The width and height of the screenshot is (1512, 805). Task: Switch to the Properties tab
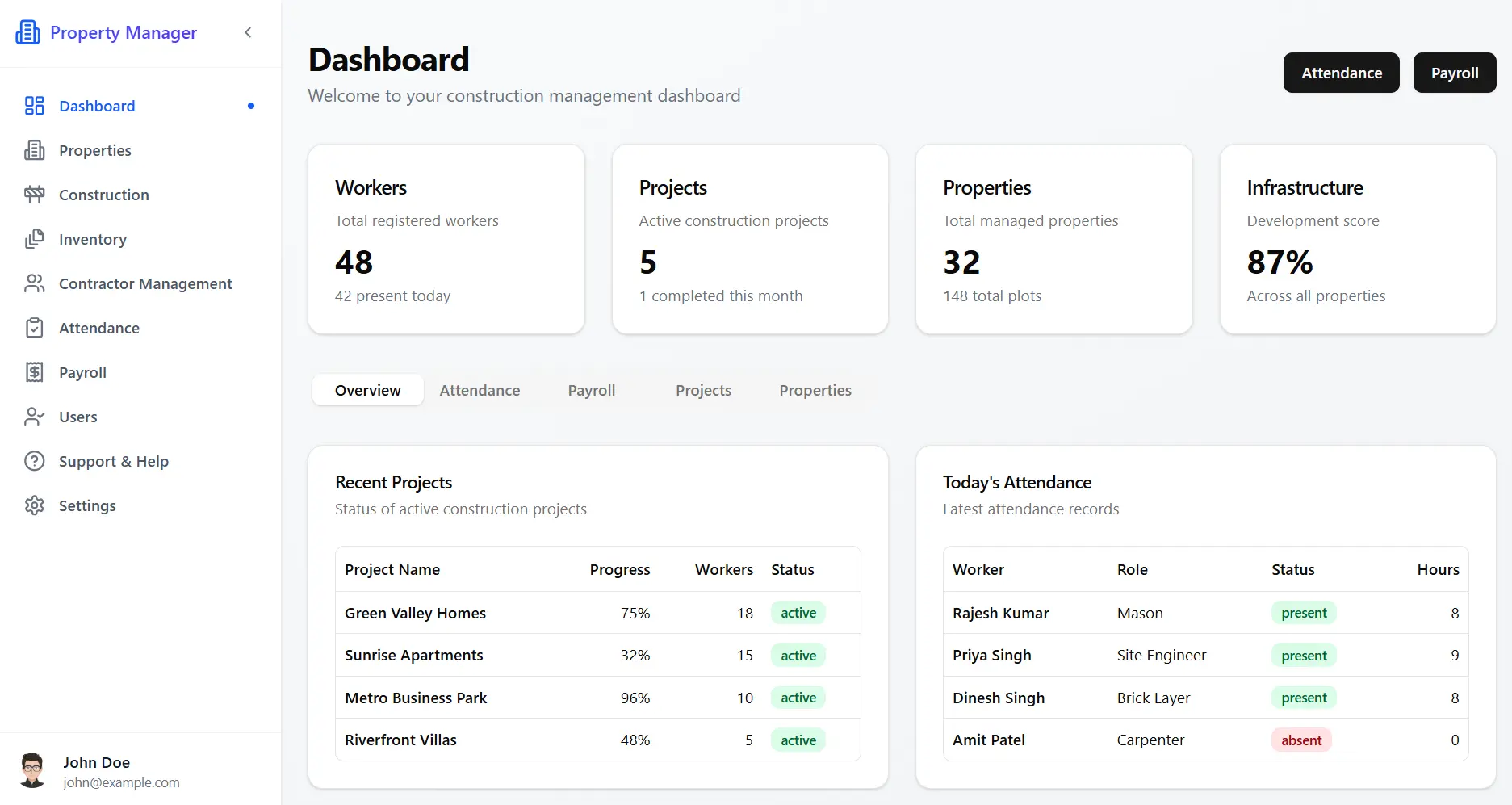(815, 390)
